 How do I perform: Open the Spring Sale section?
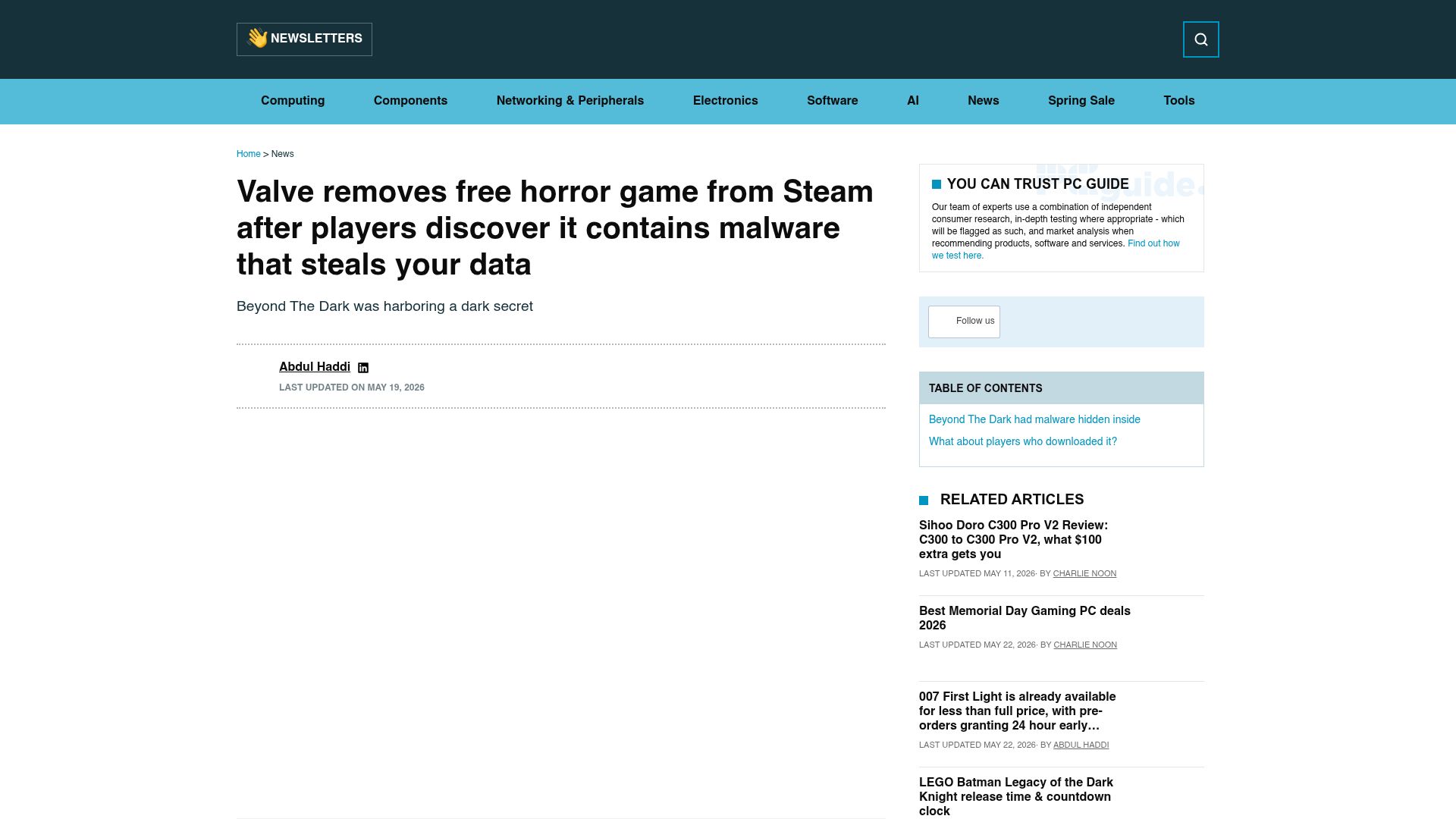(1081, 101)
